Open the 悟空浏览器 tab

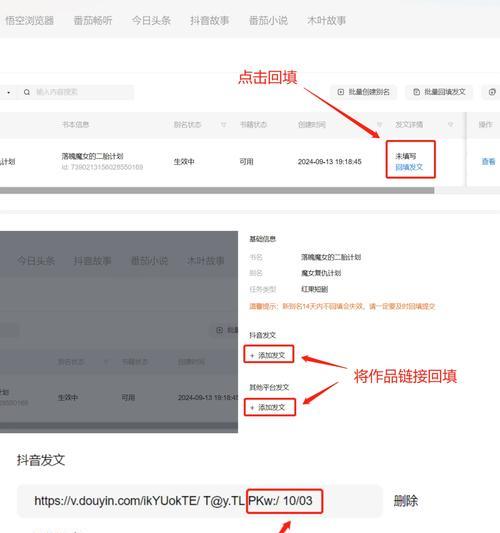(x=30, y=21)
